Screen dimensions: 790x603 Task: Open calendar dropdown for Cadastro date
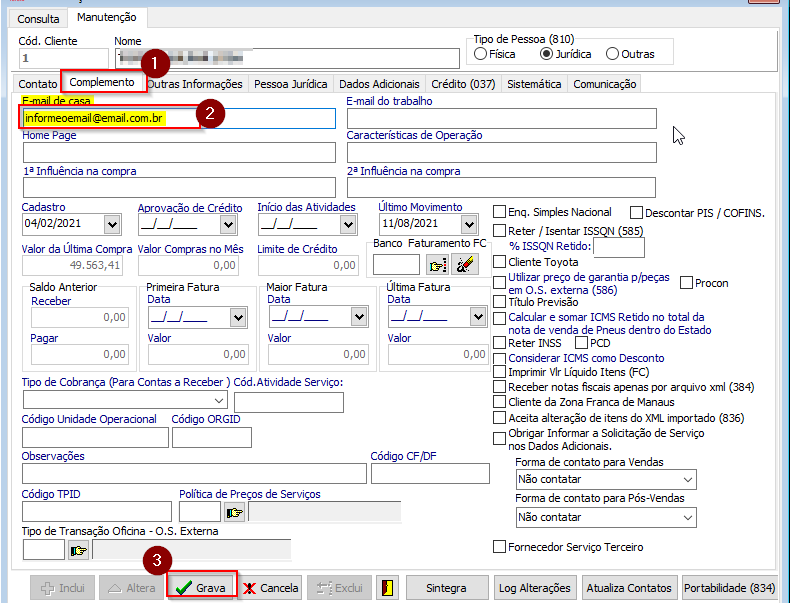[x=110, y=225]
